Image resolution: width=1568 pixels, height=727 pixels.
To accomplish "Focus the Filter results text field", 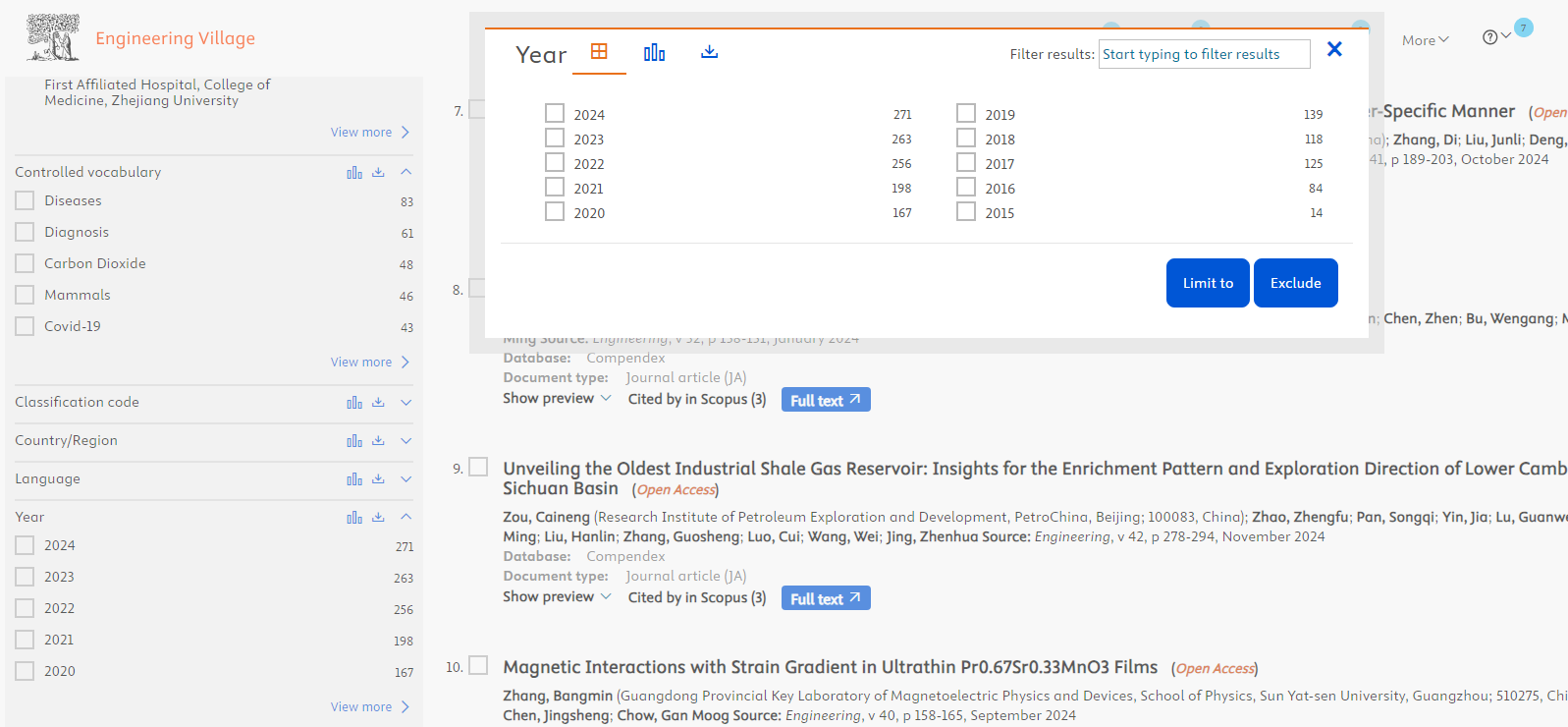I will 1204,54.
